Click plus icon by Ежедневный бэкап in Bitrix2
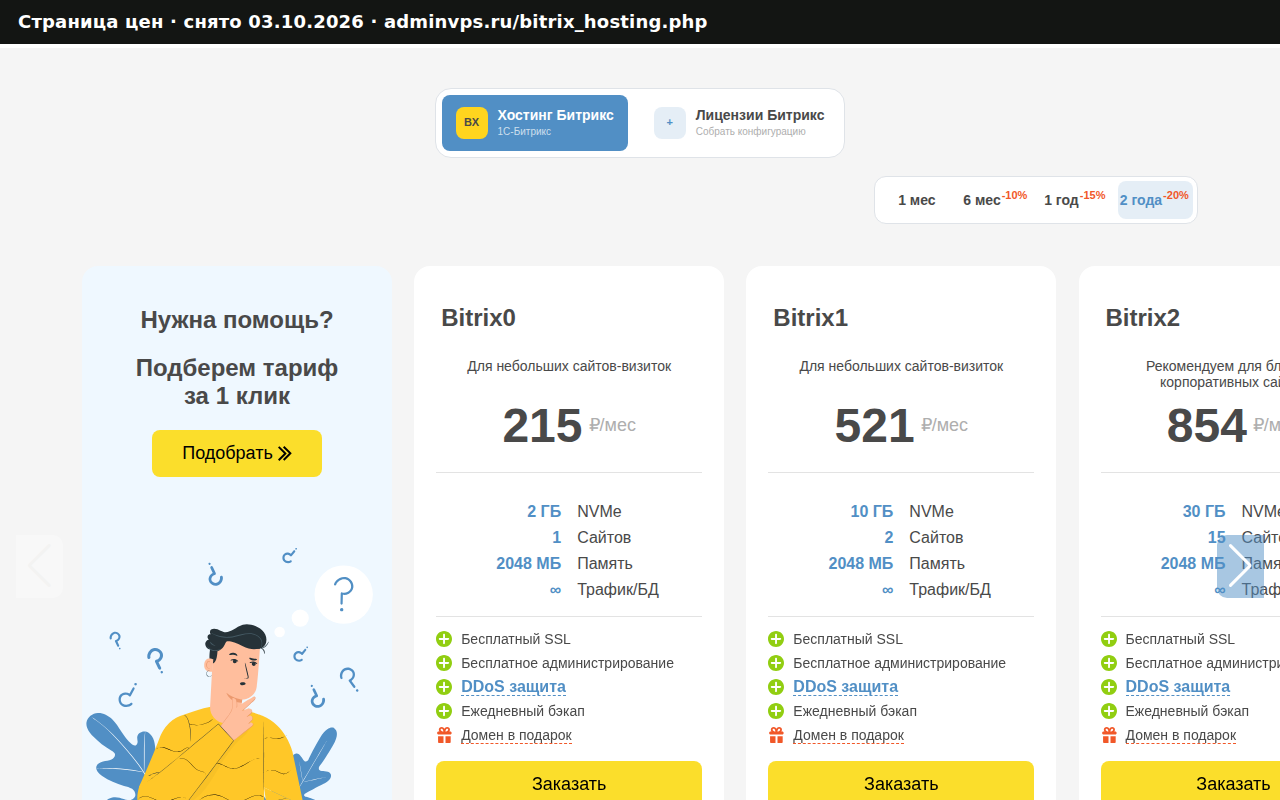 [x=1109, y=711]
